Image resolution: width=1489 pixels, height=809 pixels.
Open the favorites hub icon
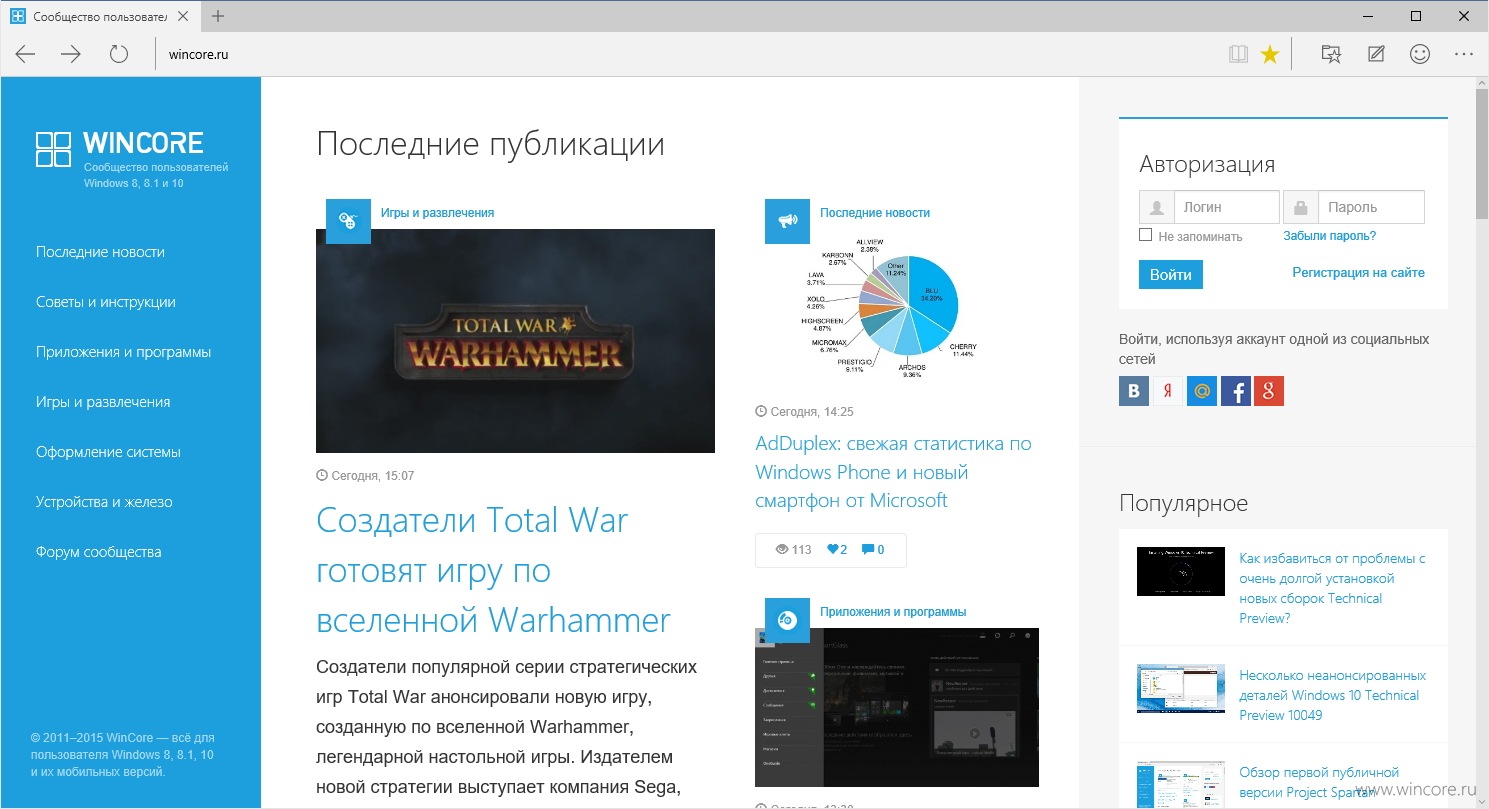pyautogui.click(x=1331, y=55)
